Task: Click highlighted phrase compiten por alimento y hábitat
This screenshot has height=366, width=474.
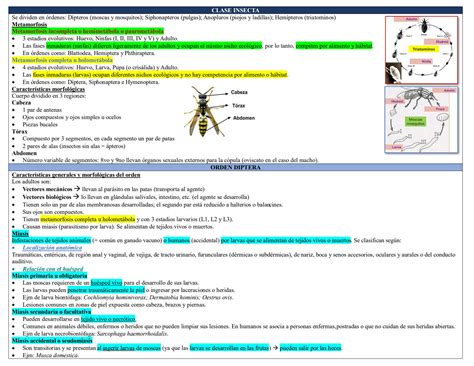Action: click(334, 46)
